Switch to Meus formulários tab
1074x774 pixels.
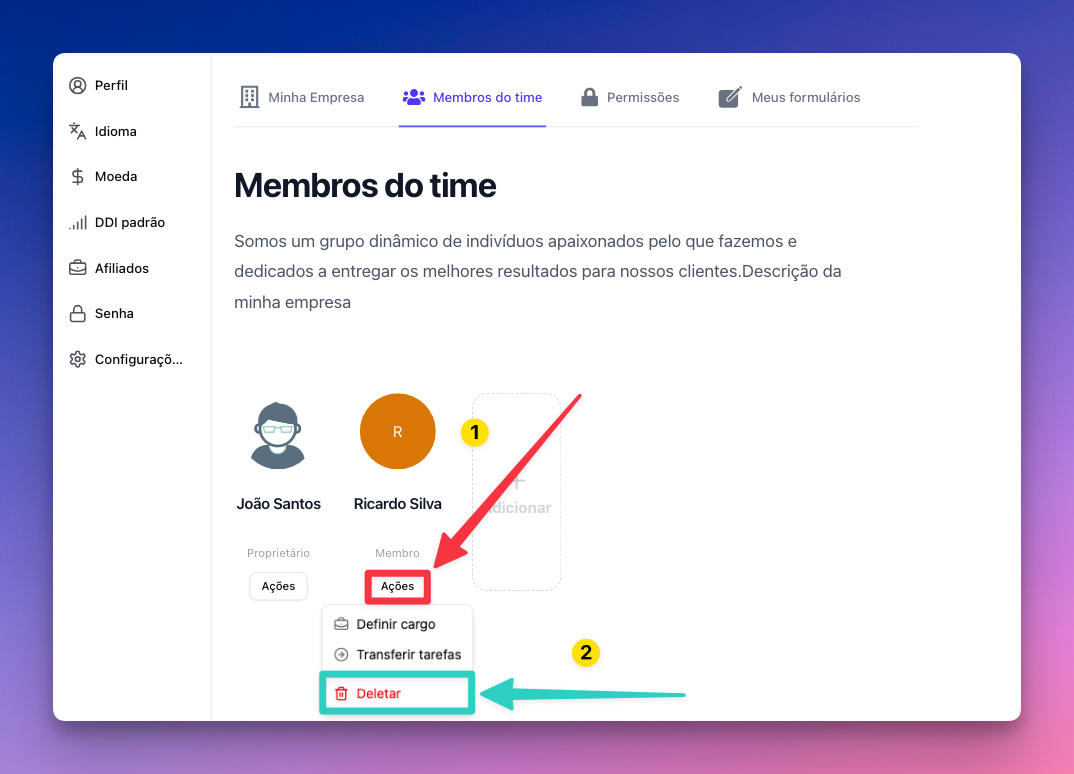[x=790, y=97]
